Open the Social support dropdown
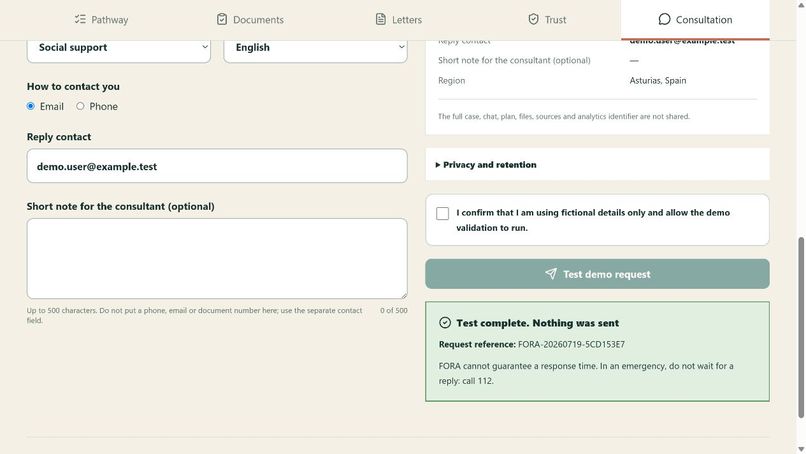Screen dimensions: 806x454 click(x=119, y=47)
